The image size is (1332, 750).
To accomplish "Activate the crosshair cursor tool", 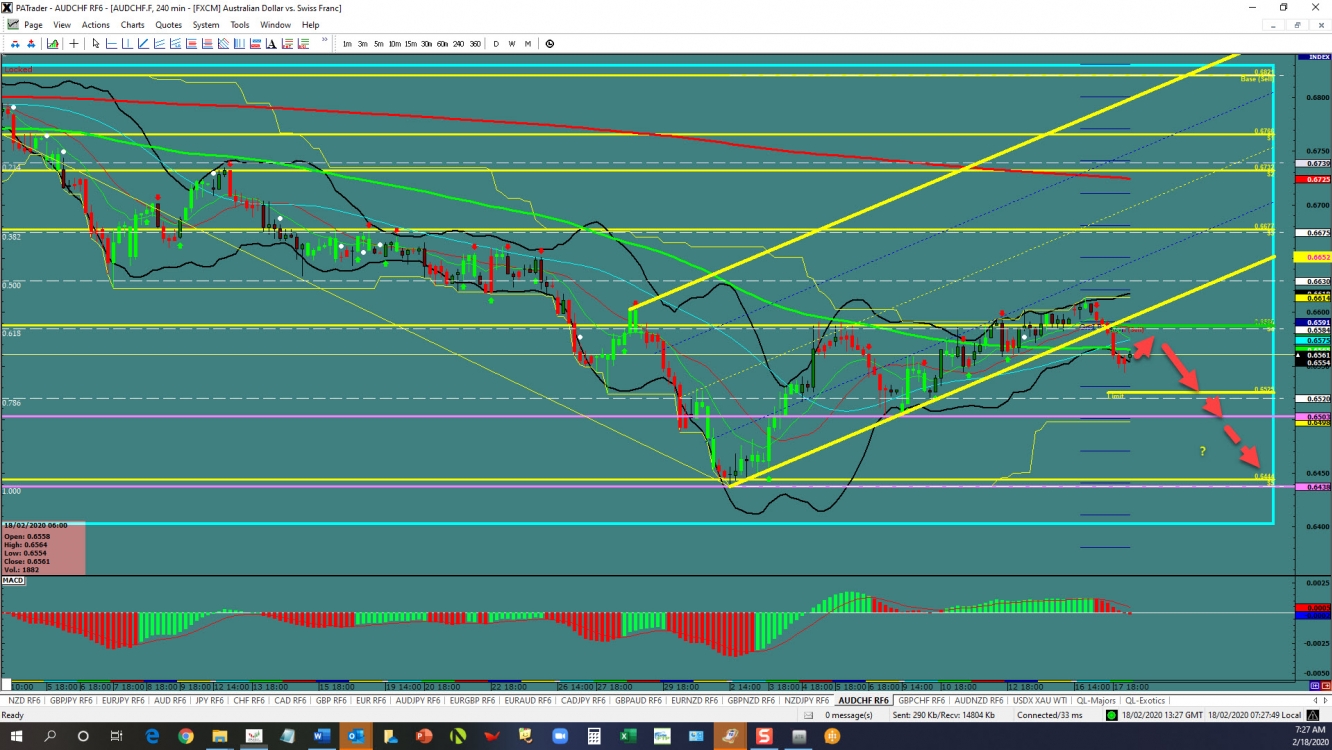I will point(74,44).
